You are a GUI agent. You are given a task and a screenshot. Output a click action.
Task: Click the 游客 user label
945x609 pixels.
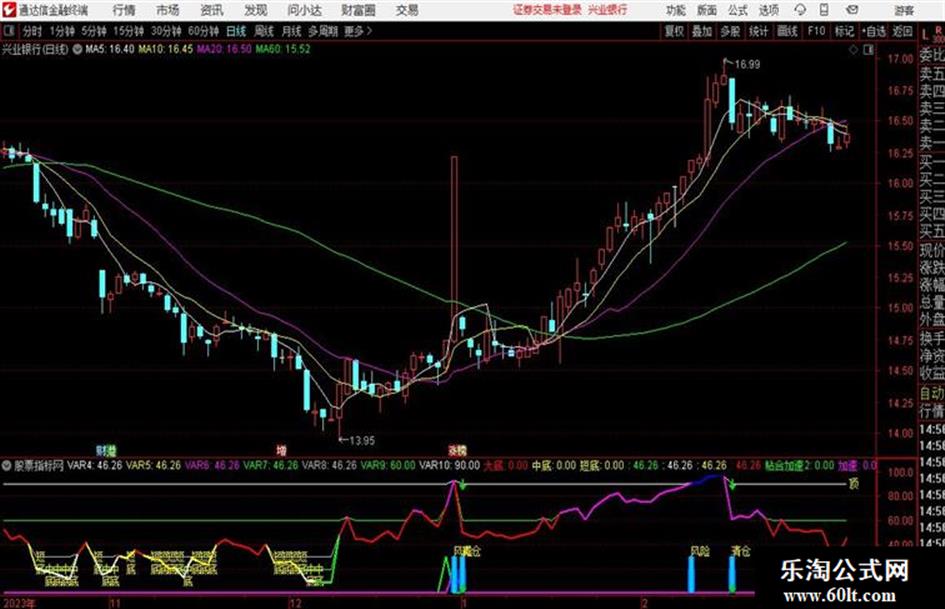pos(903,10)
